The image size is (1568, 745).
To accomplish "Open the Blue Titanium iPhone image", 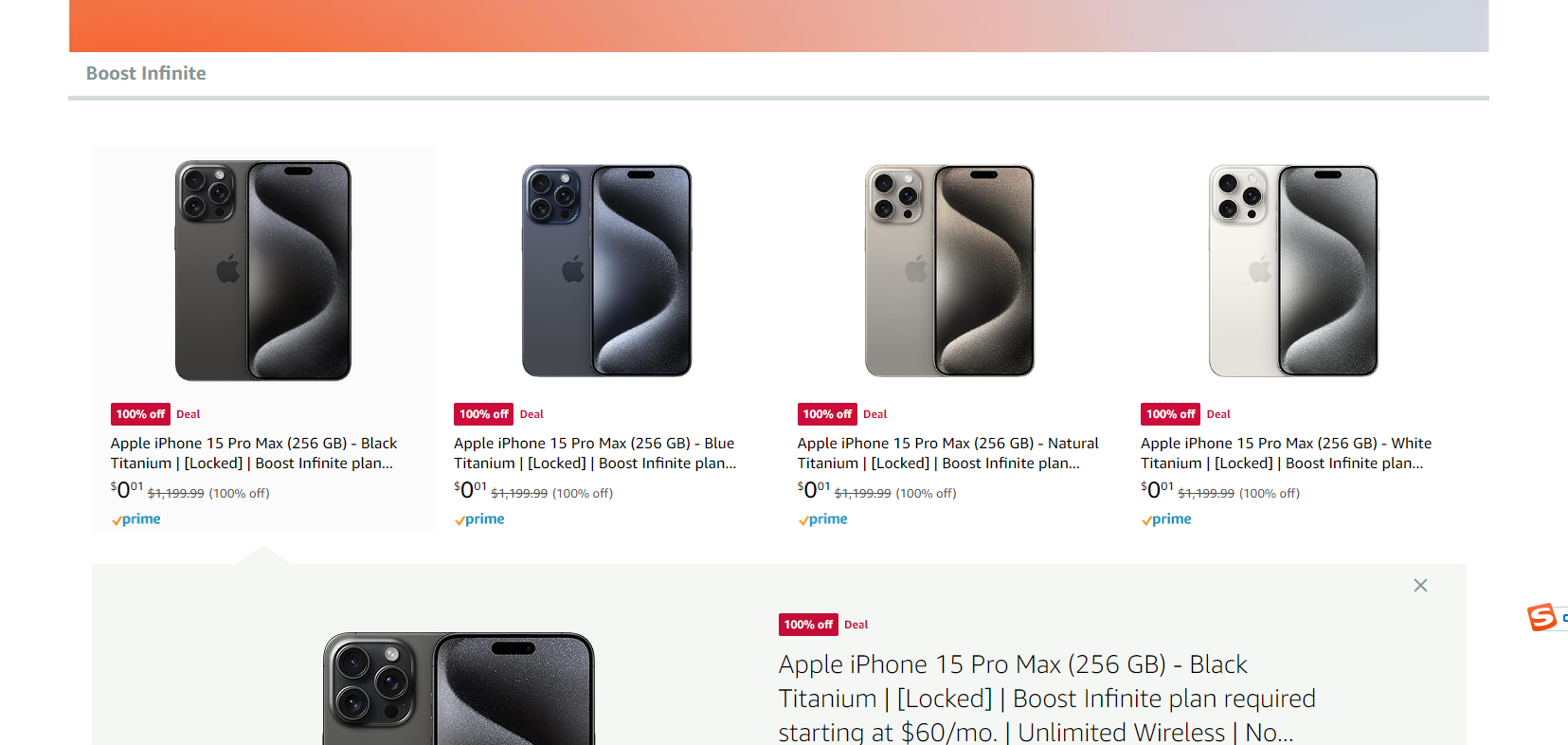I will (606, 271).
